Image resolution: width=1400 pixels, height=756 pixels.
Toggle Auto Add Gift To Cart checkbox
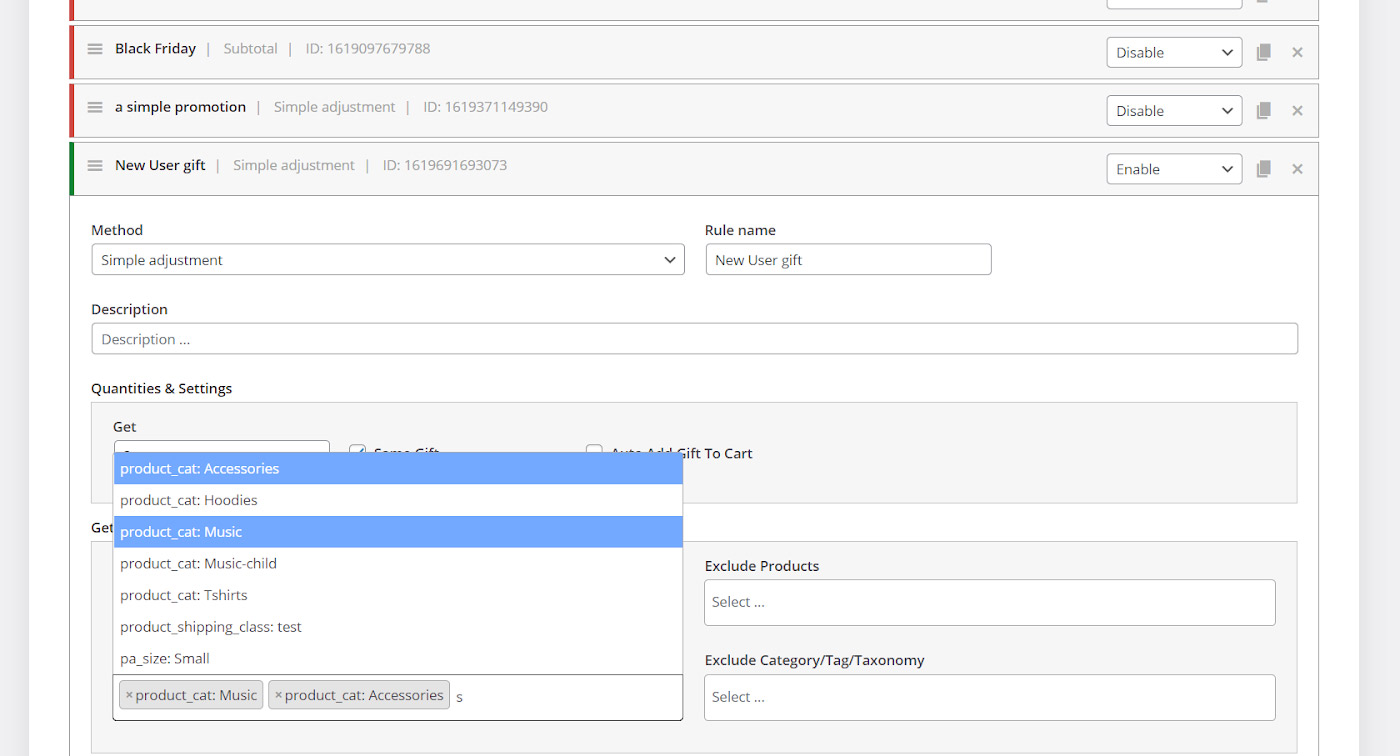pos(594,451)
